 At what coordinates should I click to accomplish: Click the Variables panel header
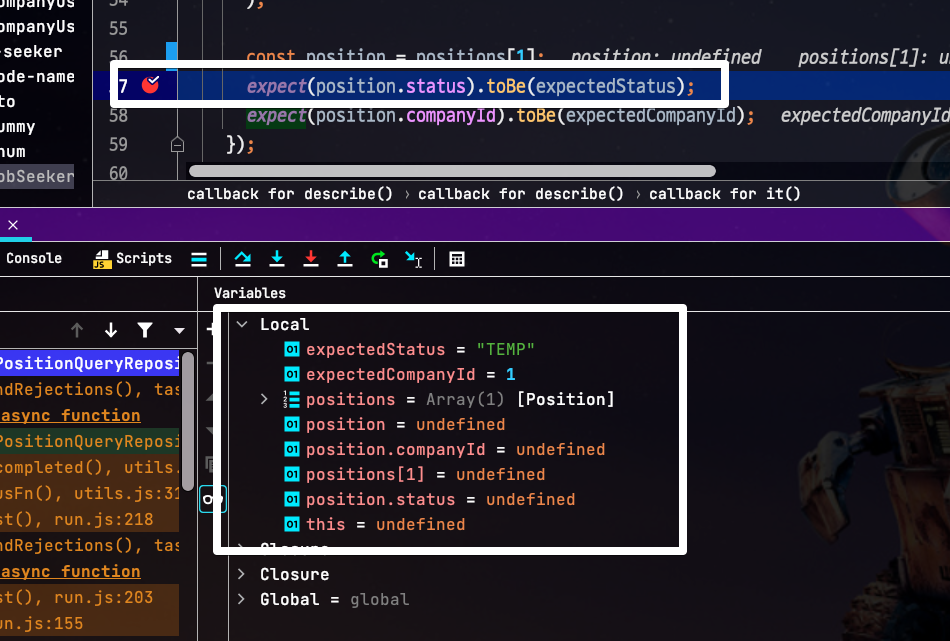pos(250,293)
